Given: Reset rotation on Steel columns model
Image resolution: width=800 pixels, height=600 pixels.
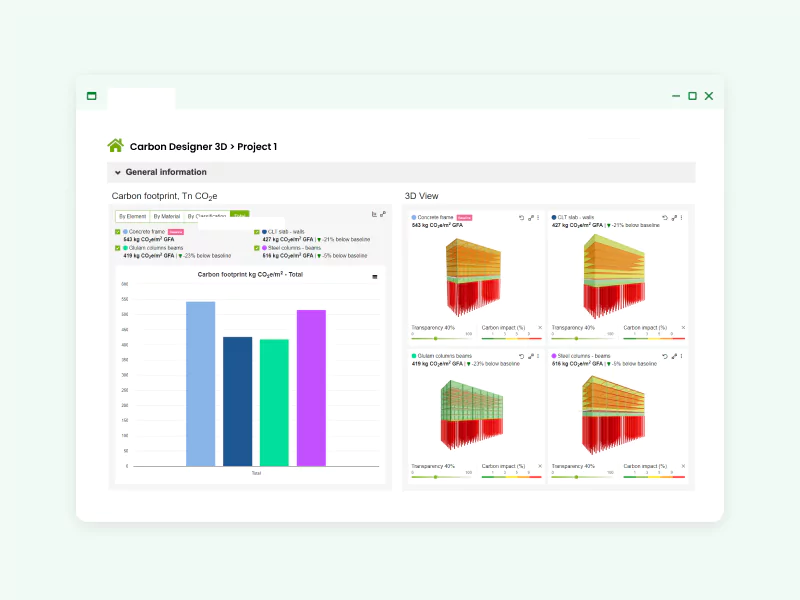Looking at the screenshot, I should coord(664,356).
